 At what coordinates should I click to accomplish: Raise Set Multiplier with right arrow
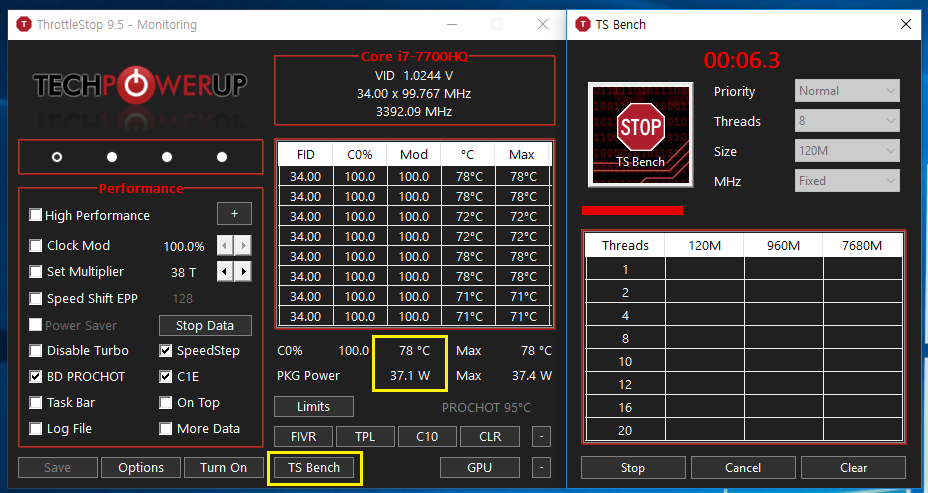point(243,272)
